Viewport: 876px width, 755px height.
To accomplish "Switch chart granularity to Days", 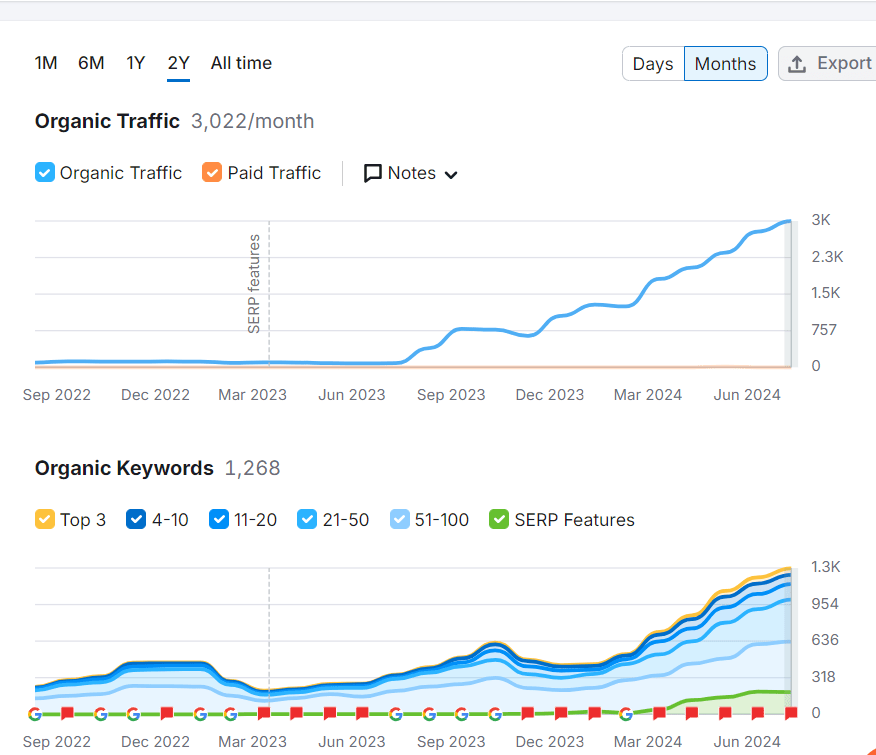I will tap(653, 64).
